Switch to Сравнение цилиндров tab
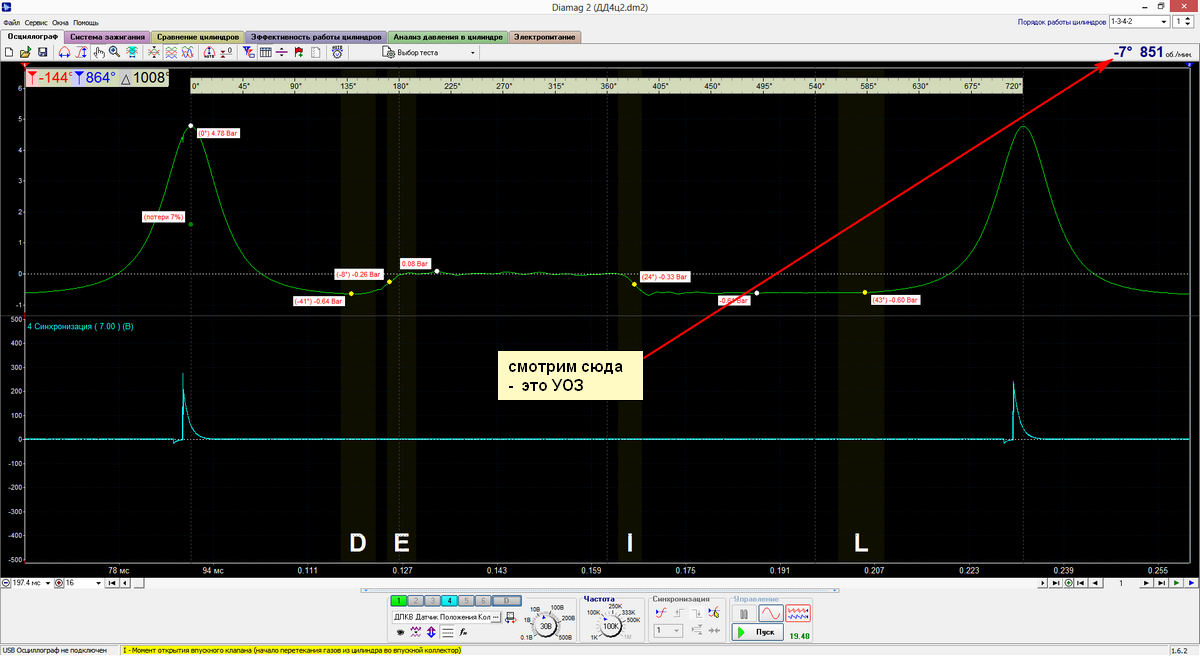Viewport: 1200px width, 656px height. tap(197, 36)
